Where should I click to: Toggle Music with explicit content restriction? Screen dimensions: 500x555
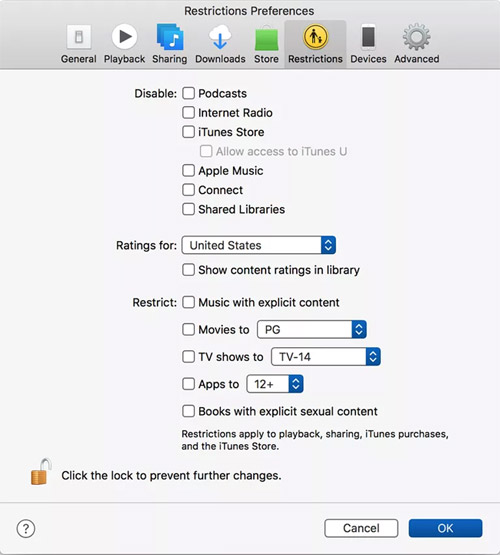[x=188, y=302]
